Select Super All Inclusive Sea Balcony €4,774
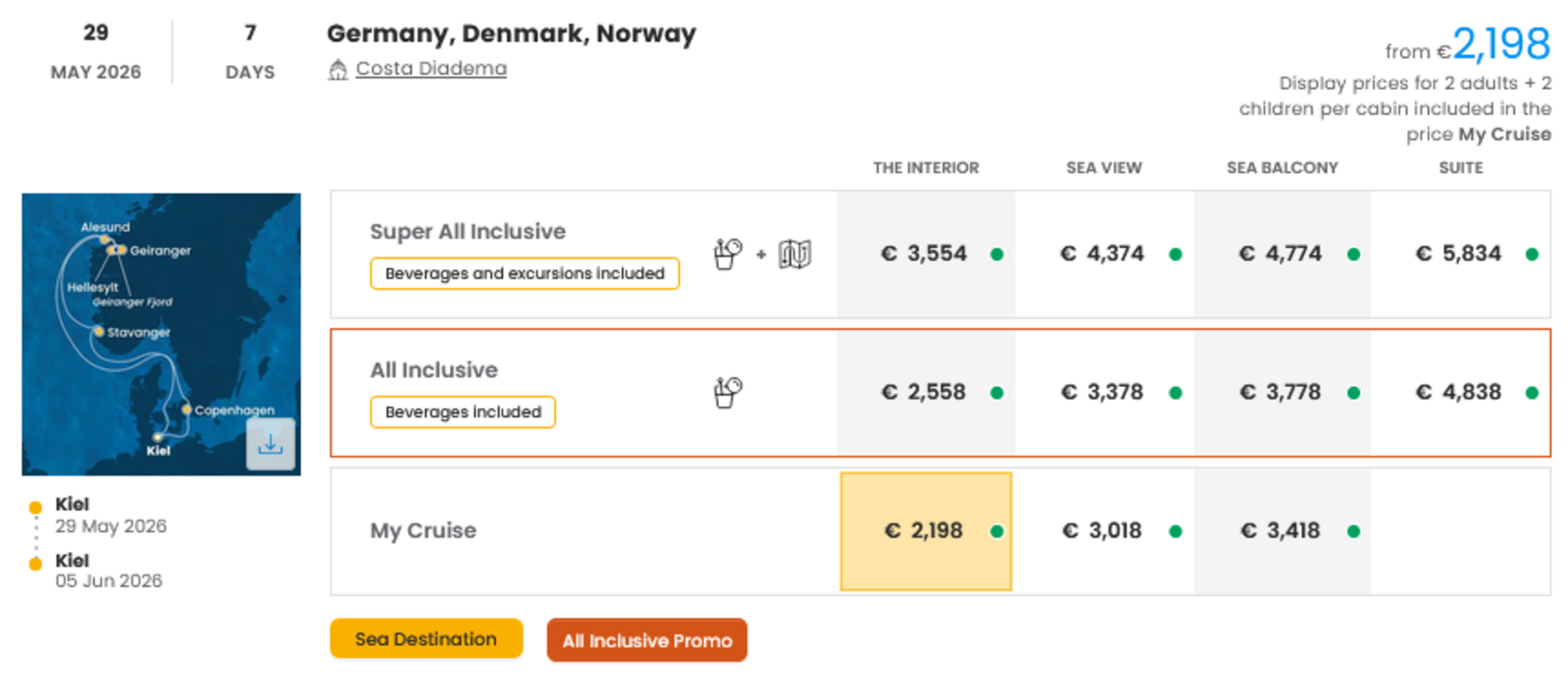This screenshot has height=691, width=1568. tap(1281, 254)
